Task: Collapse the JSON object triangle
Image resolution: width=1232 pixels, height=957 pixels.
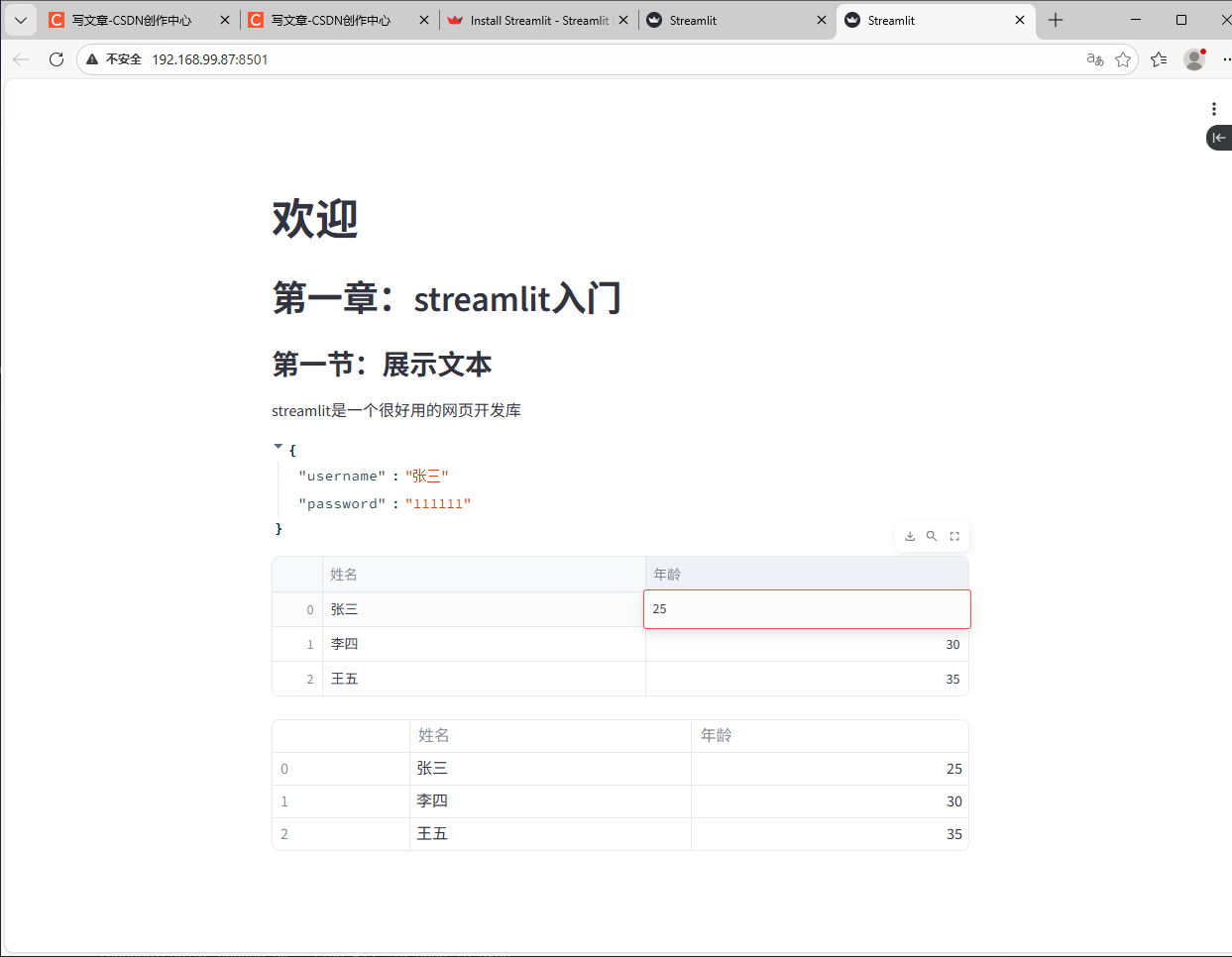Action: (x=279, y=448)
